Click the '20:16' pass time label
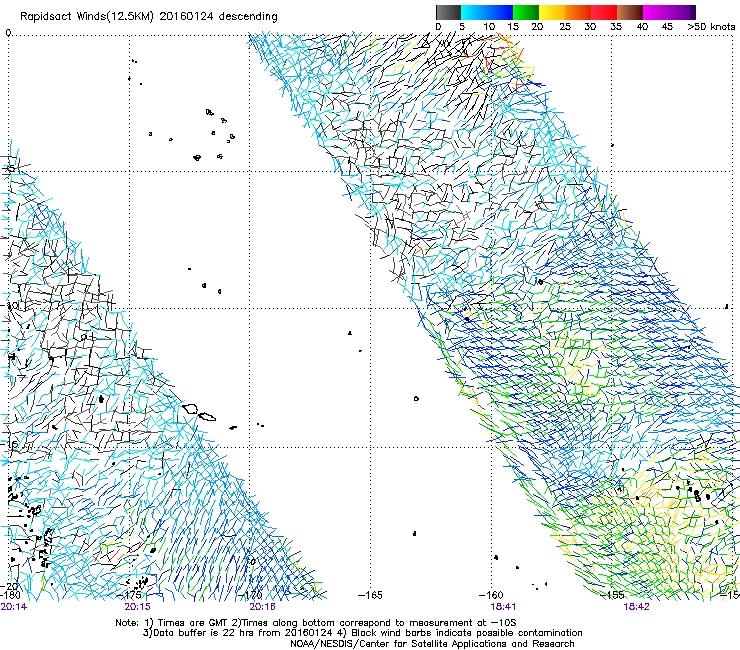This screenshot has width=740, height=650. [x=262, y=607]
